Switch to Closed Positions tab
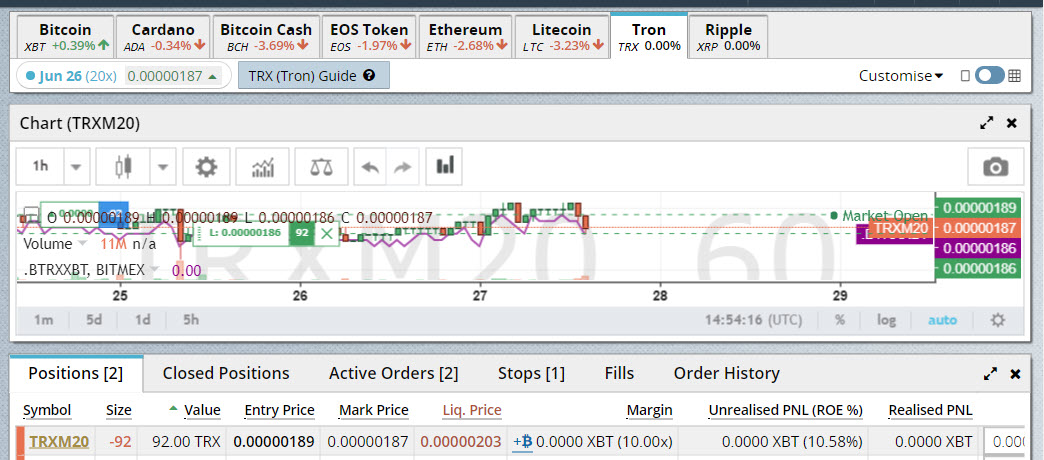Screen dimensions: 1044x460 [x=226, y=373]
